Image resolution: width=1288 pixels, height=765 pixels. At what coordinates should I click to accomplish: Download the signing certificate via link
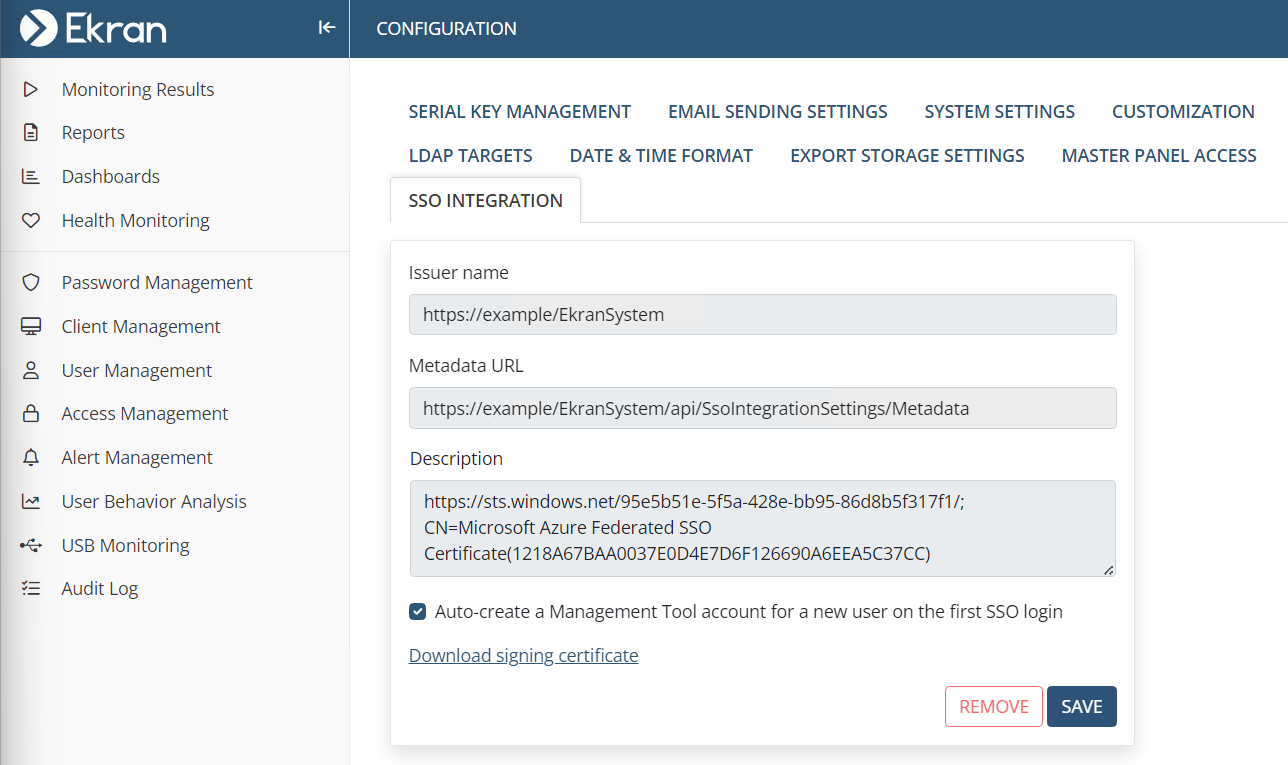pos(523,656)
